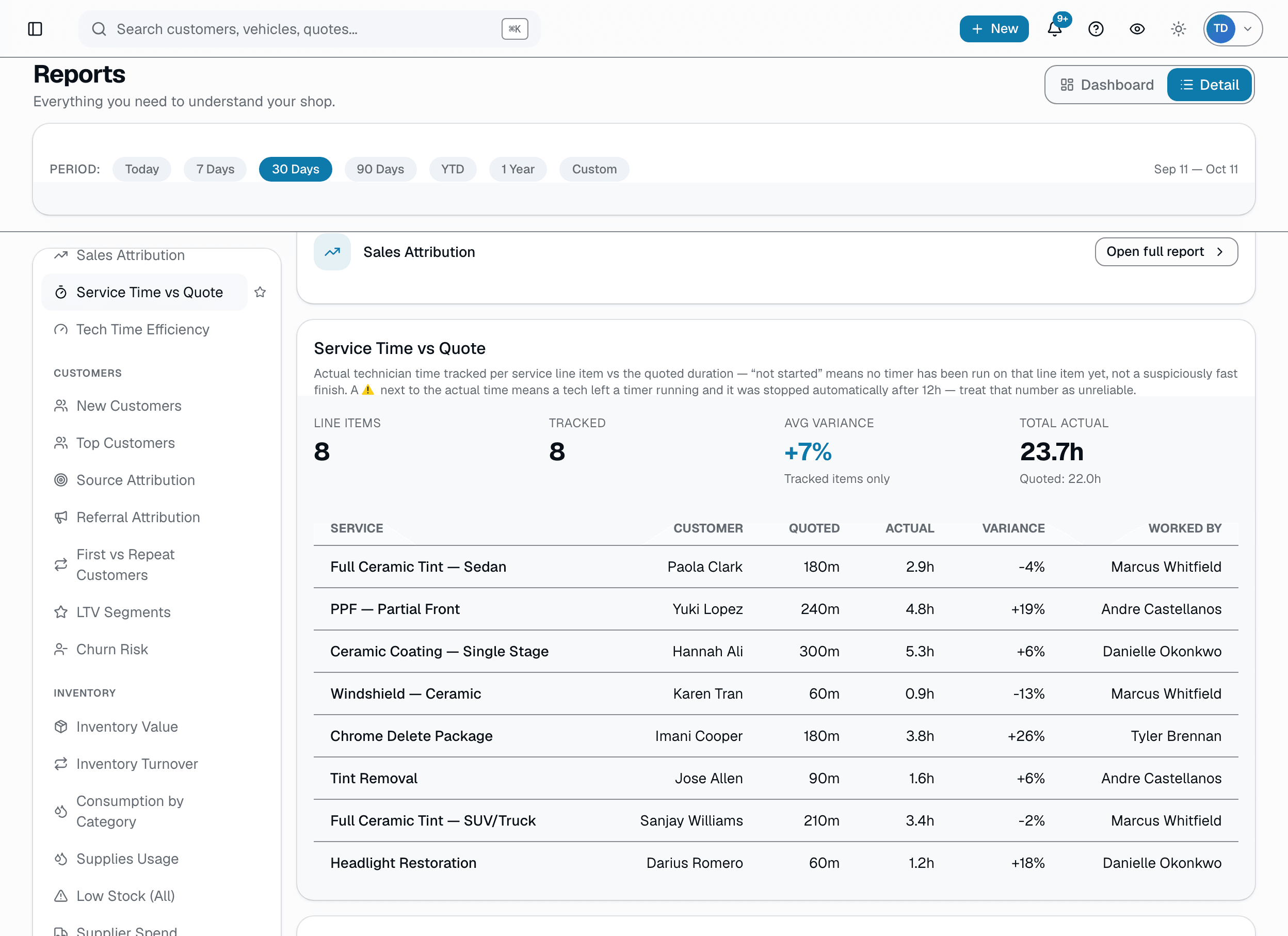
Task: Select the 90 Days period
Action: [380, 169]
